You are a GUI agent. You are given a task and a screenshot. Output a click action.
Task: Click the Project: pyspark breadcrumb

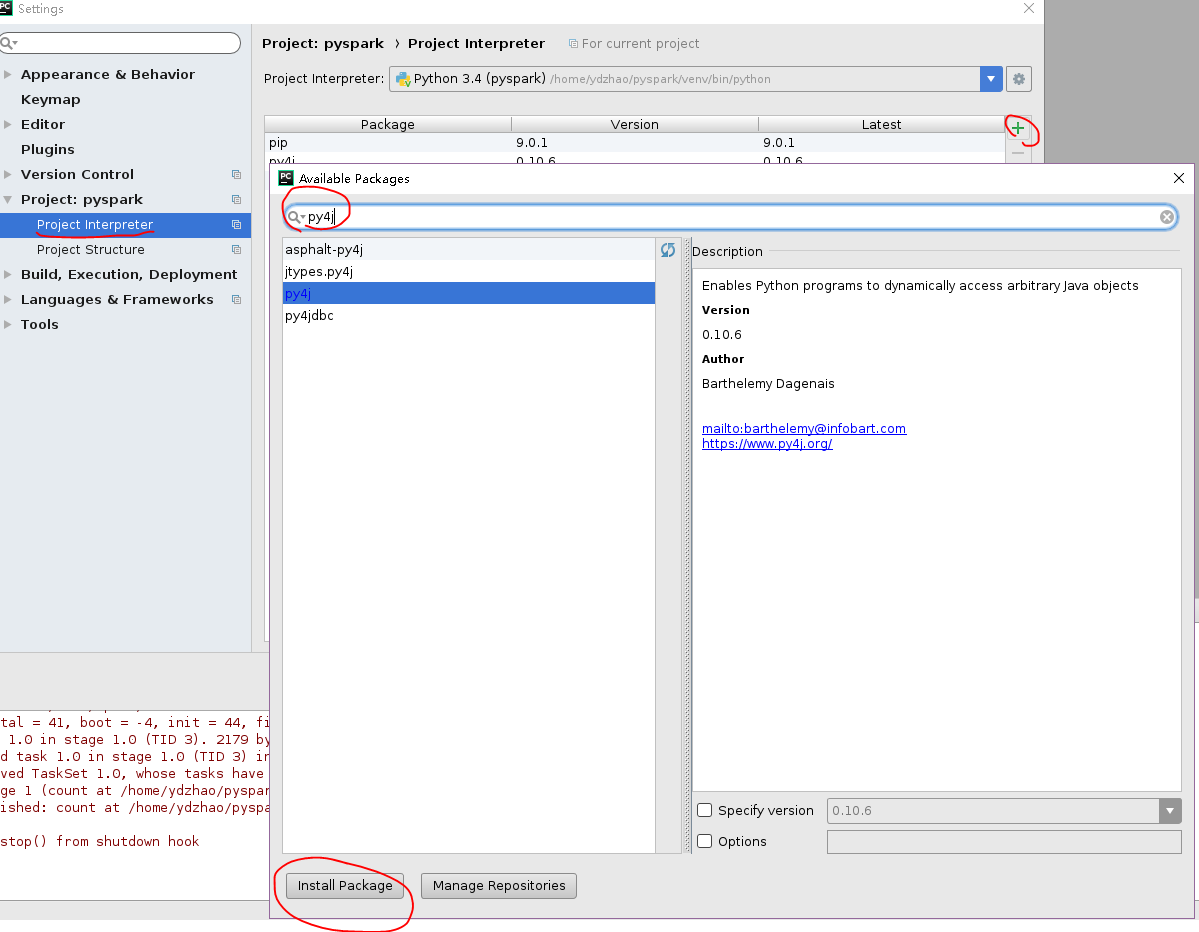tap(323, 44)
